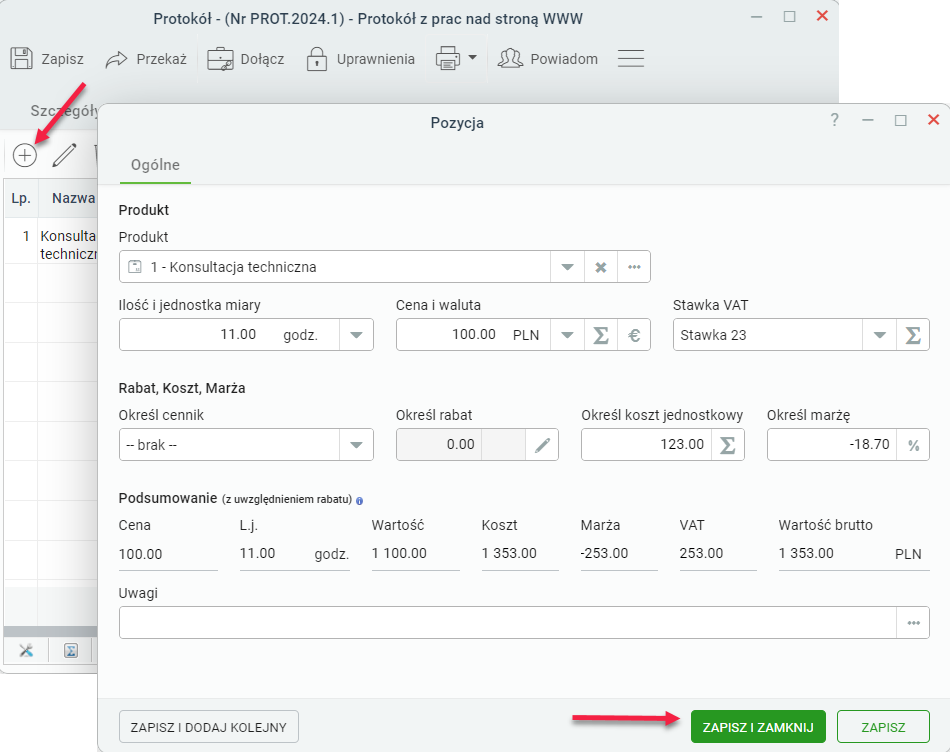Click the plus icon to add position
950x752 pixels.
click(x=25, y=156)
